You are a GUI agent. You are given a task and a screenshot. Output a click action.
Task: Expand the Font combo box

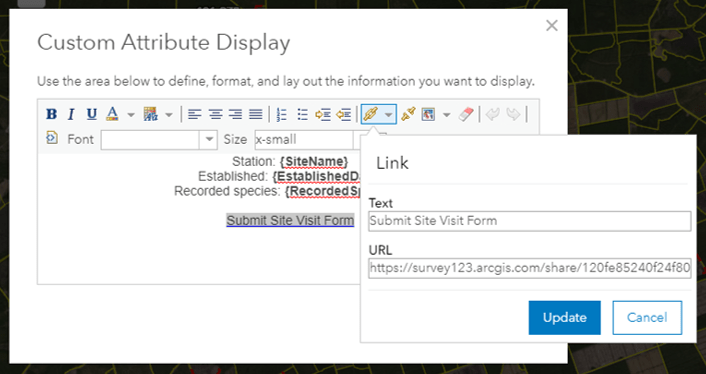point(209,140)
